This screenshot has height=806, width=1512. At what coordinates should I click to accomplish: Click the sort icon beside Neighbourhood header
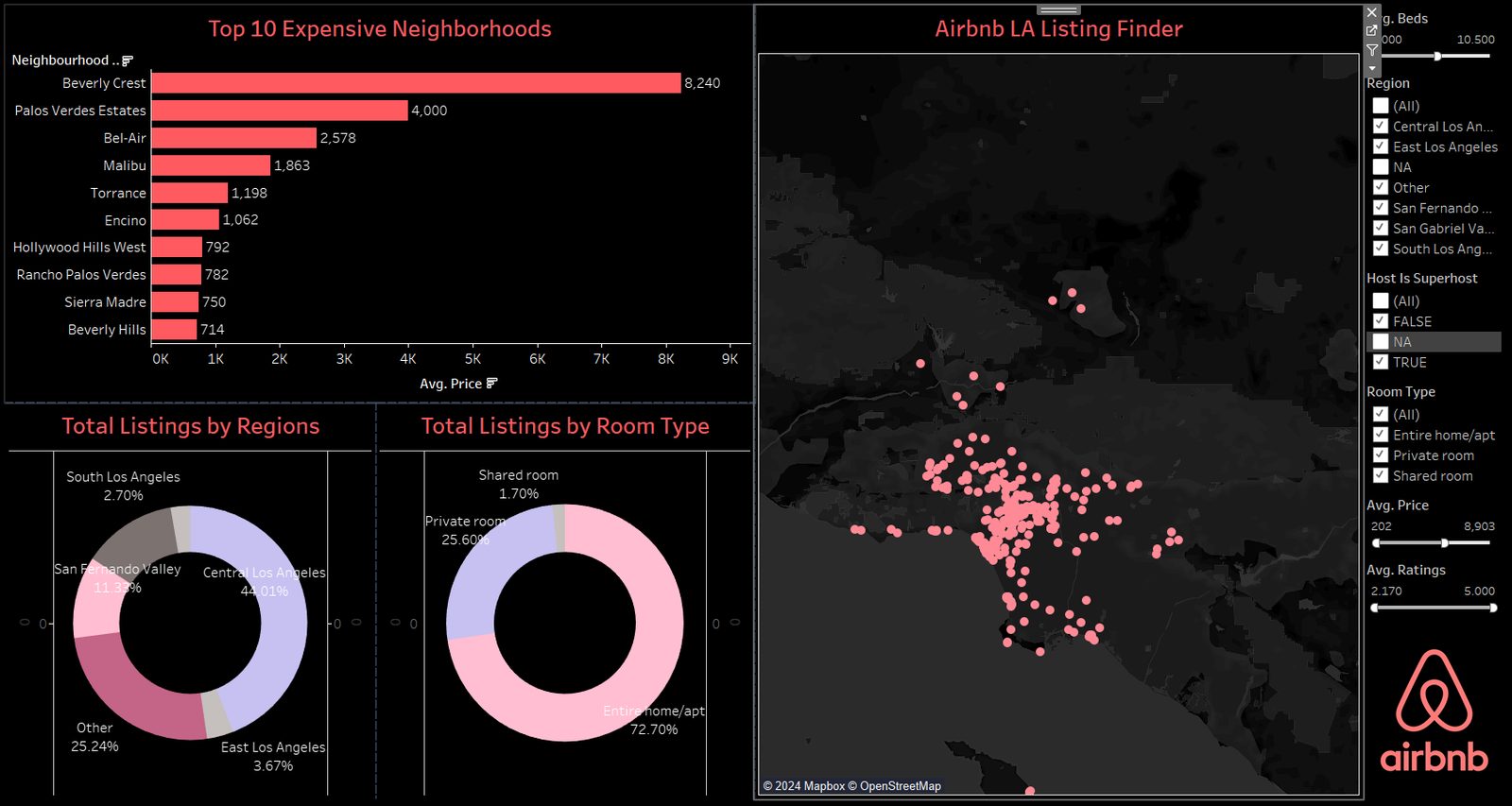click(128, 60)
